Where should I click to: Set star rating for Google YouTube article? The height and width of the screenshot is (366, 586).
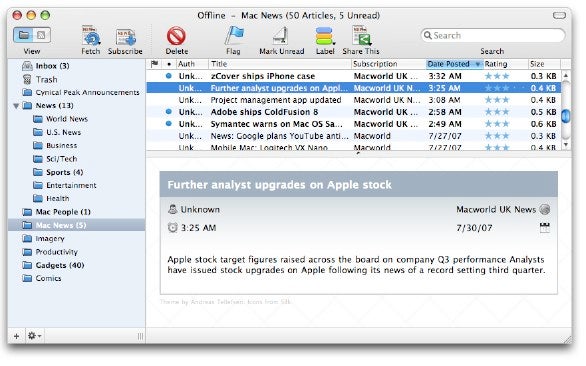497,136
